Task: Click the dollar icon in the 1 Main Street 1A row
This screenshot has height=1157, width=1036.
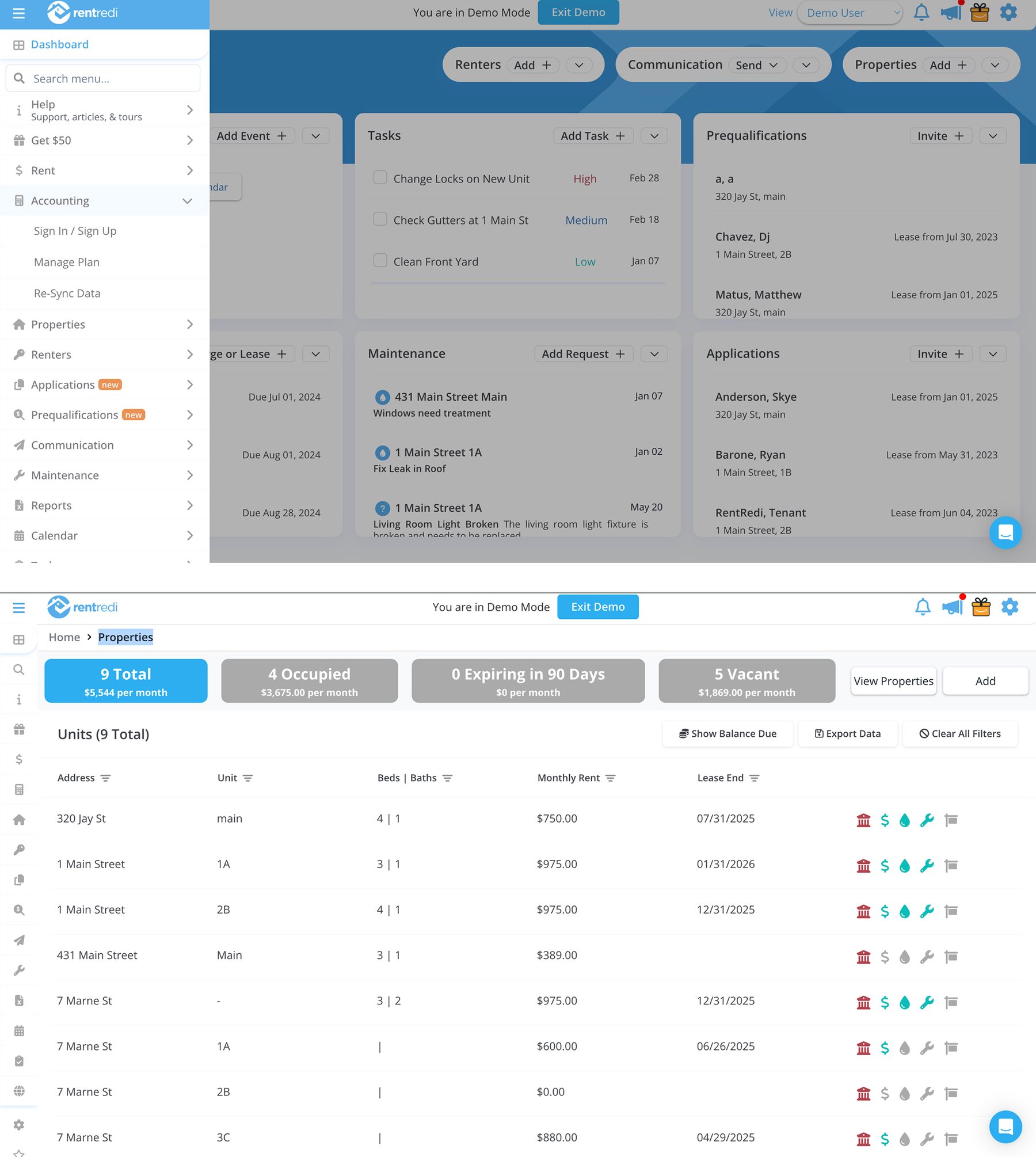Action: pos(885,866)
